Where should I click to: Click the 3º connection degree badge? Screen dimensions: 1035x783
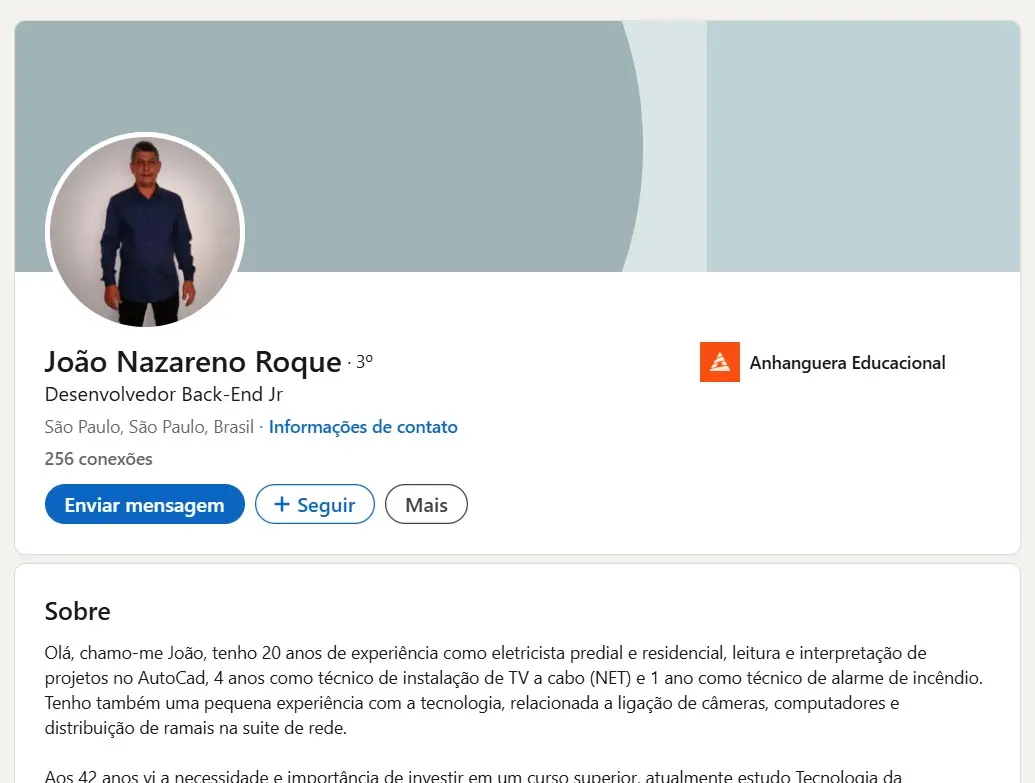tap(364, 361)
